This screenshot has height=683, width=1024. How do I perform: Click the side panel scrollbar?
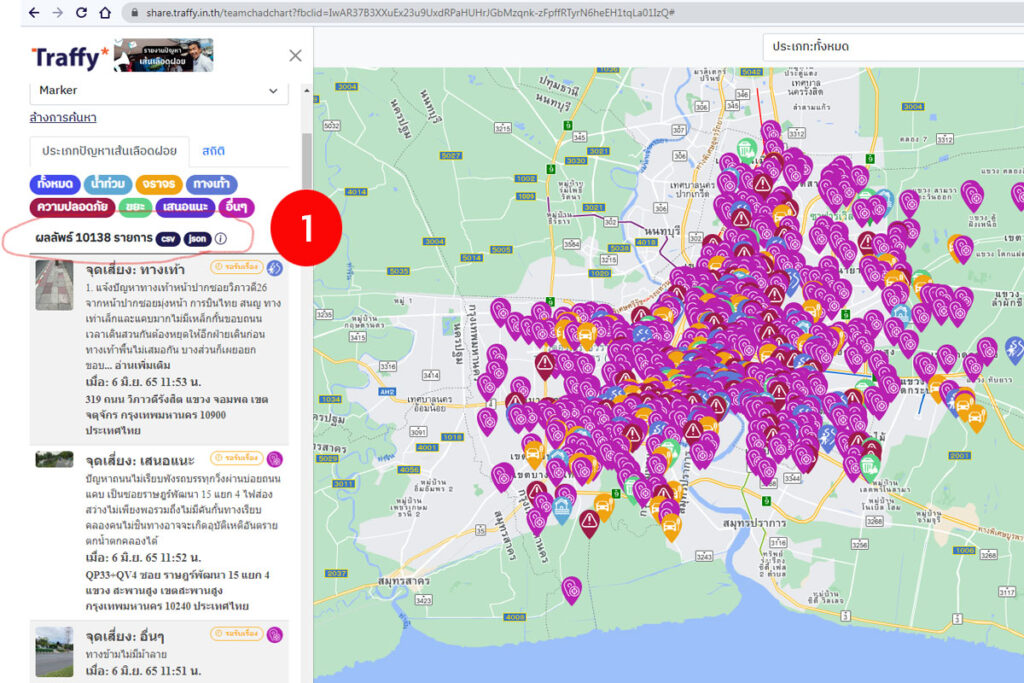point(306,170)
